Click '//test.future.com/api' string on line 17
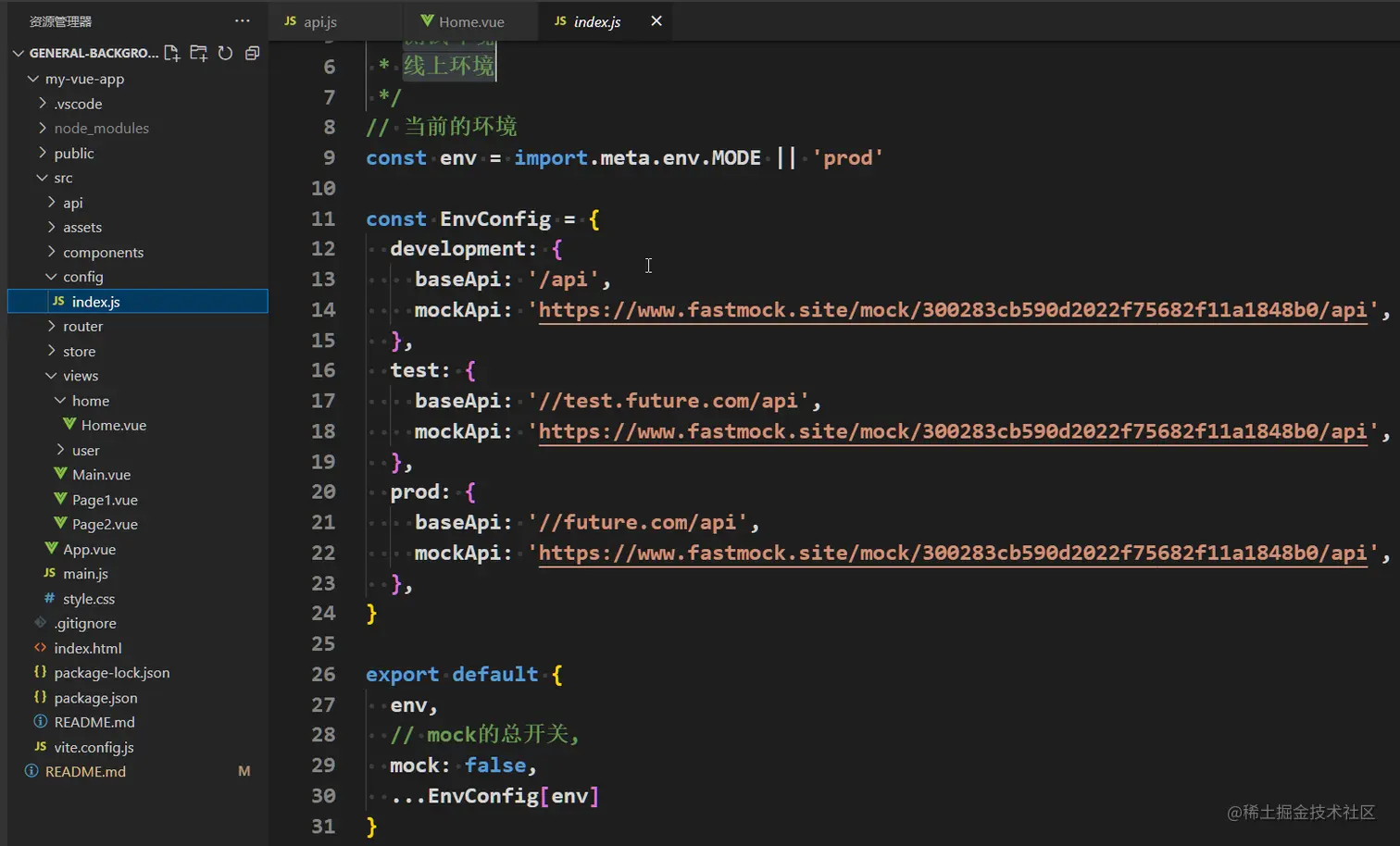The width and height of the screenshot is (1400, 846). pos(669,401)
